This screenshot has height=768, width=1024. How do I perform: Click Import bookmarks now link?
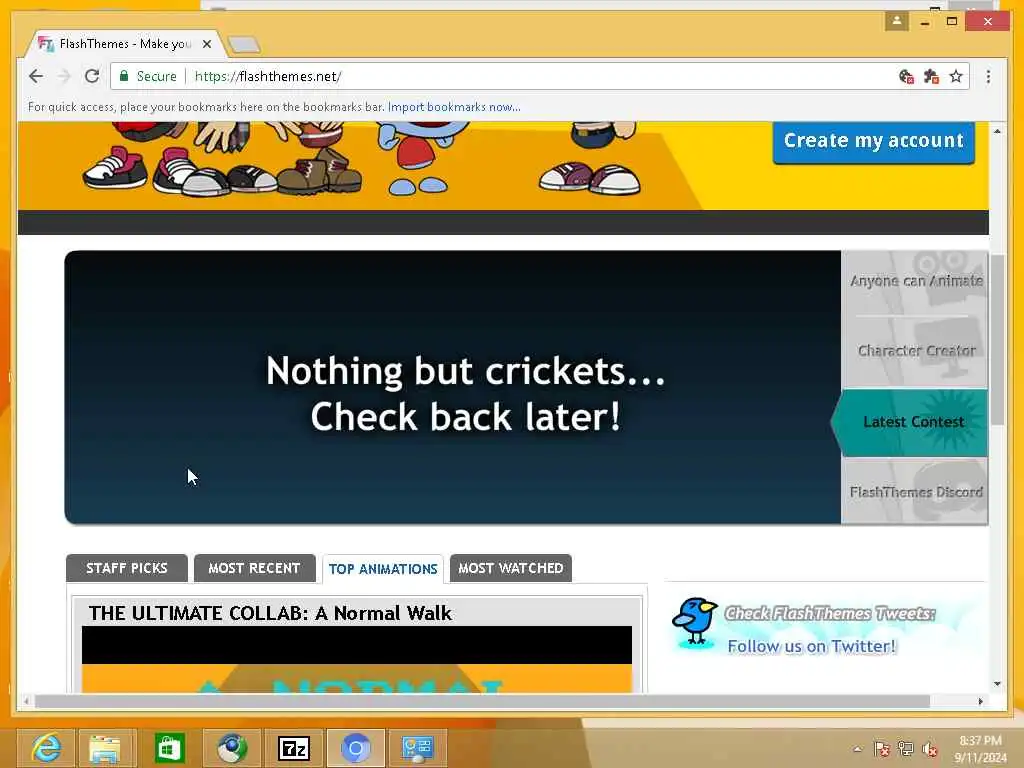pyautogui.click(x=454, y=107)
